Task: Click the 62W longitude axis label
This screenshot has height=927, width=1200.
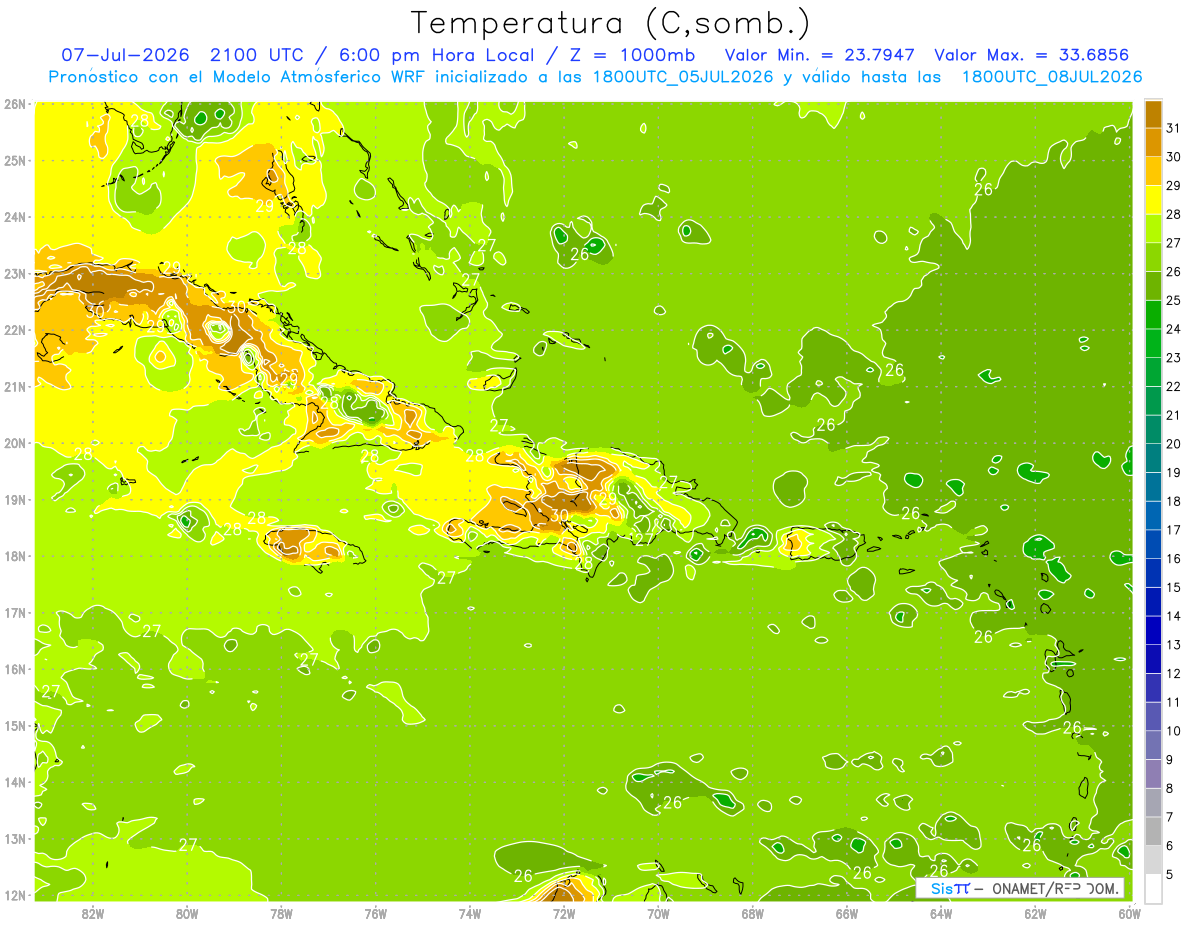Action: [x=1035, y=913]
